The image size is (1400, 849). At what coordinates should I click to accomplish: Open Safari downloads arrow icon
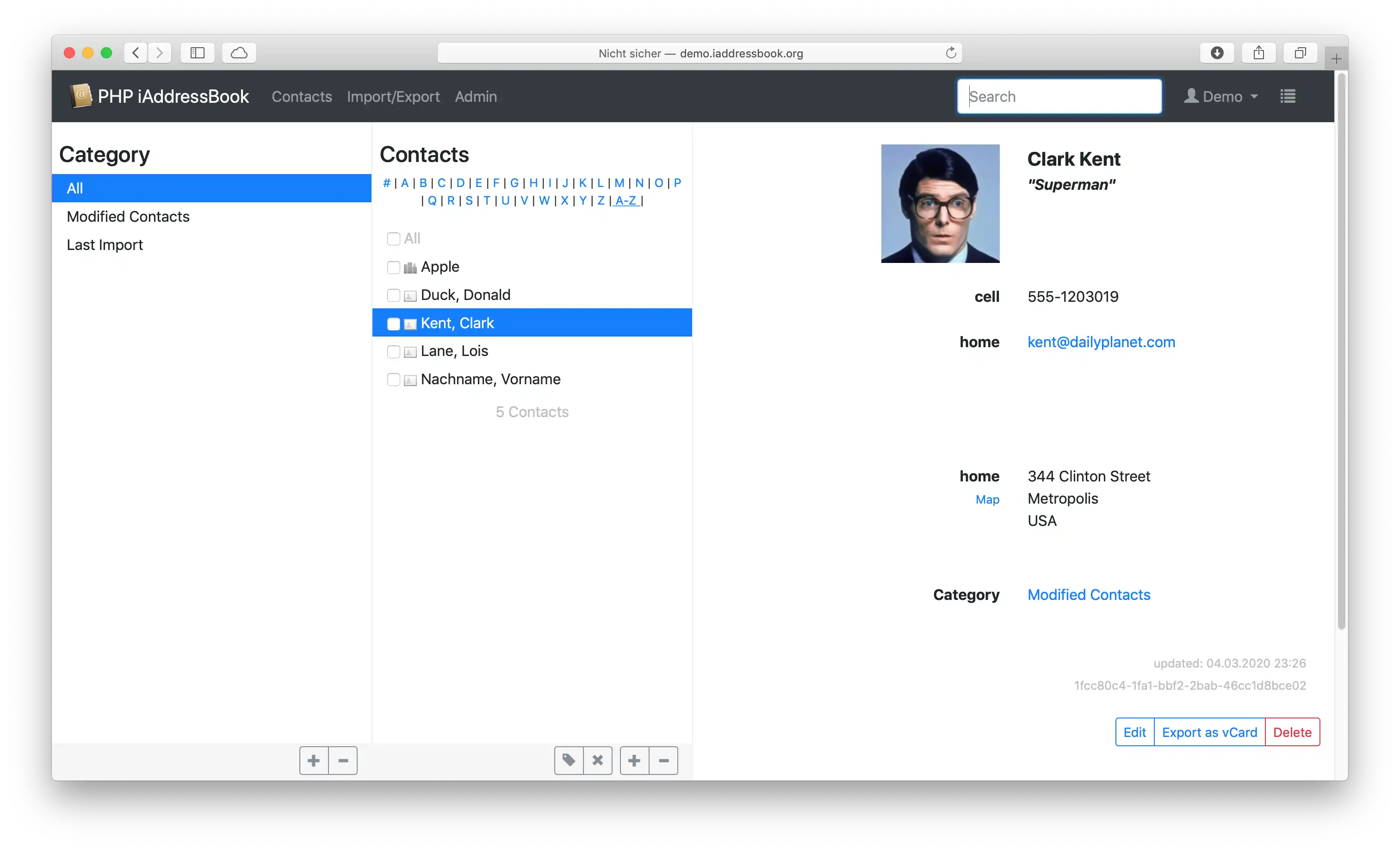coord(1216,53)
